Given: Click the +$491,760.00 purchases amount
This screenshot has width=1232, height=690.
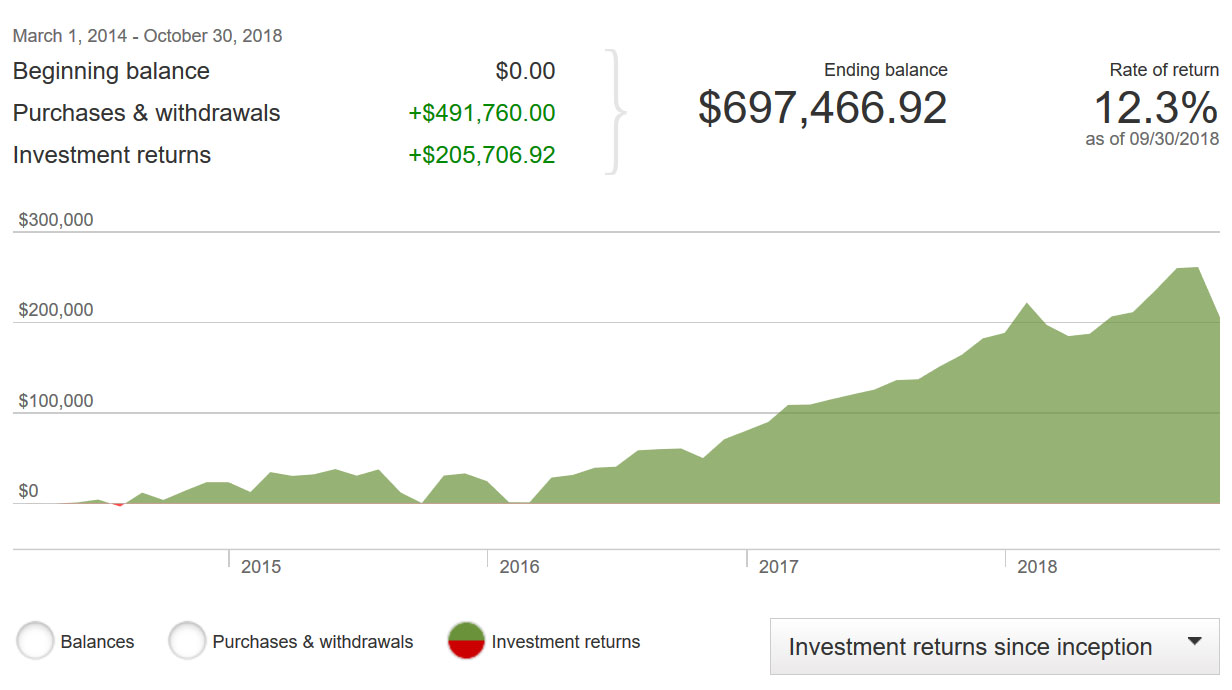Looking at the screenshot, I should pos(481,113).
